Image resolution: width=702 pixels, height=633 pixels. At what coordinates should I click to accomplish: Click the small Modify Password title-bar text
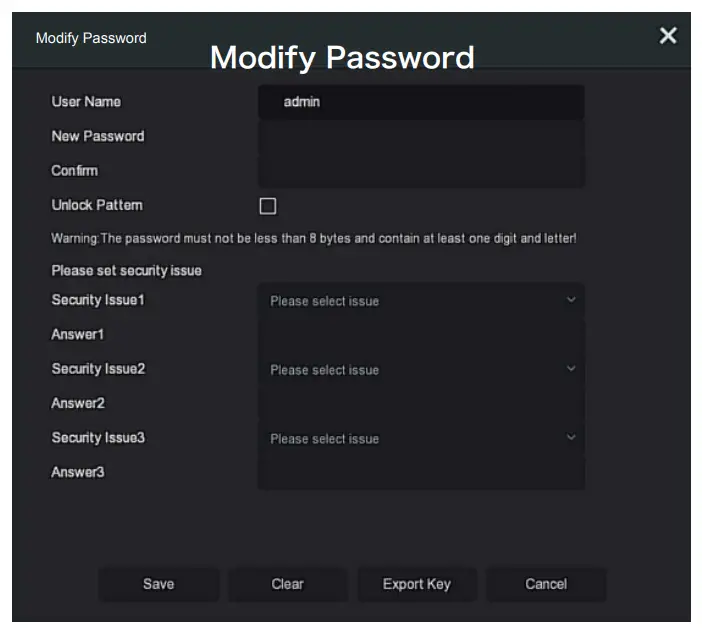(91, 38)
